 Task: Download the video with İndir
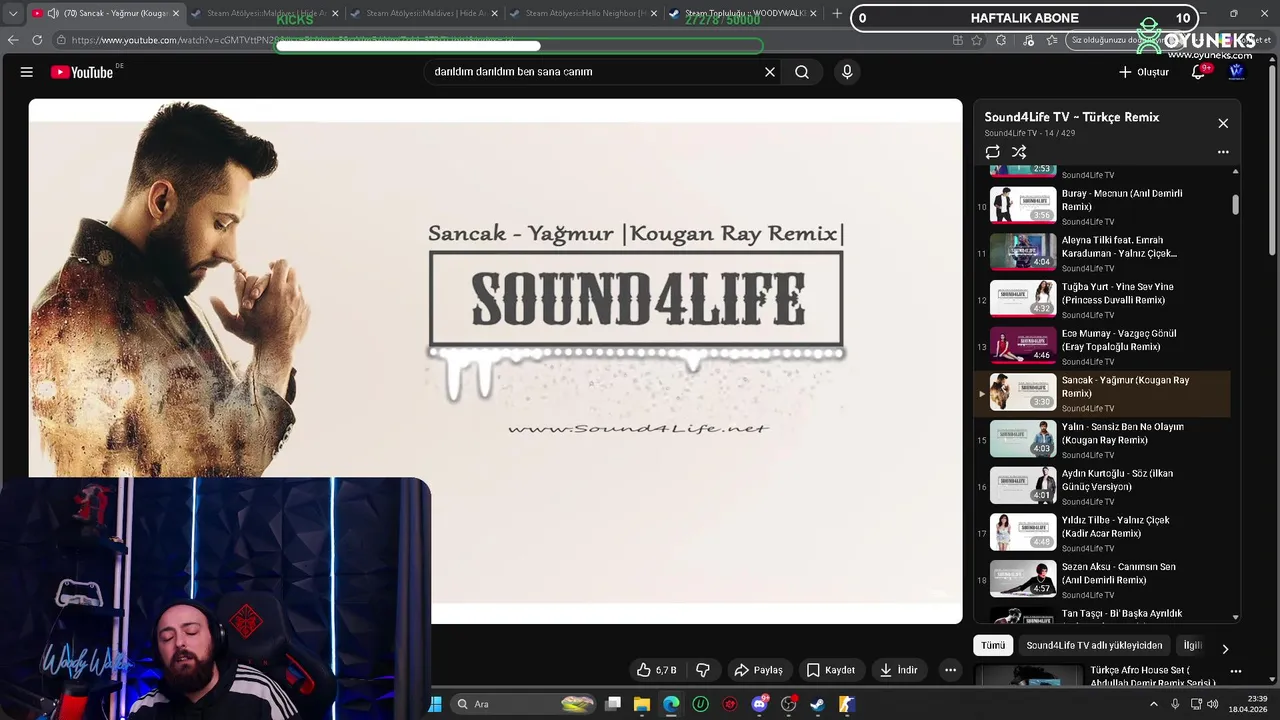pyautogui.click(x=898, y=670)
